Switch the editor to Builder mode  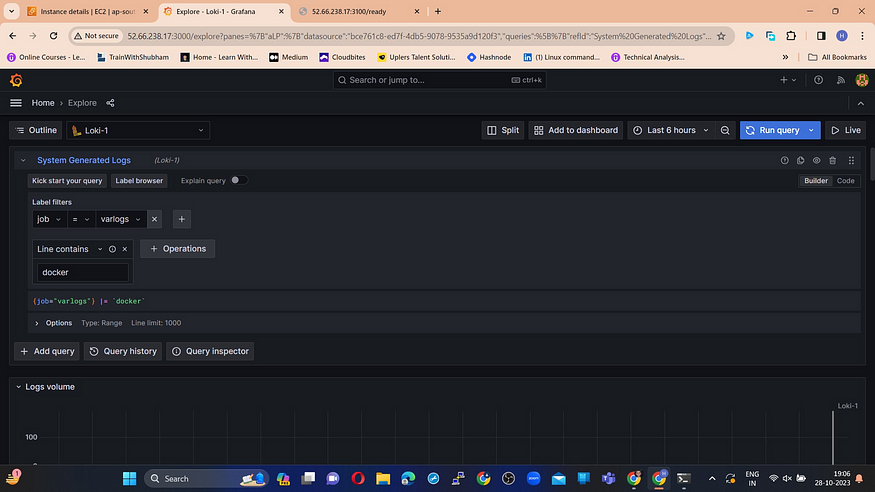816,181
